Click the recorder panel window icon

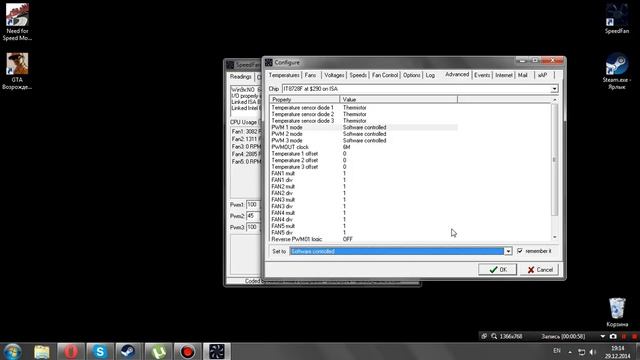point(484,336)
